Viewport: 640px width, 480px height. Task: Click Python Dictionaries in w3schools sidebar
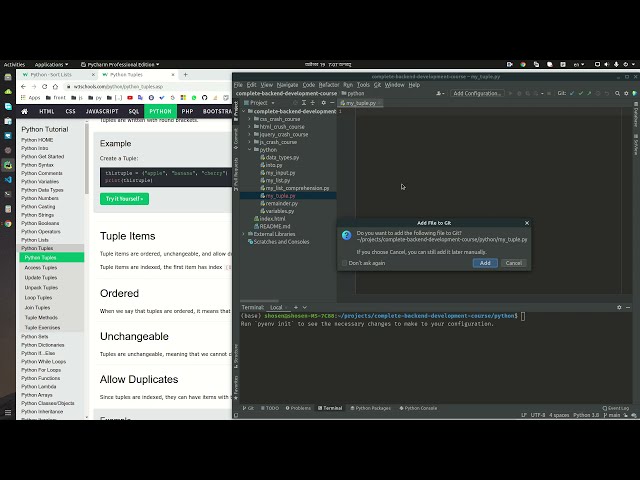pos(43,345)
